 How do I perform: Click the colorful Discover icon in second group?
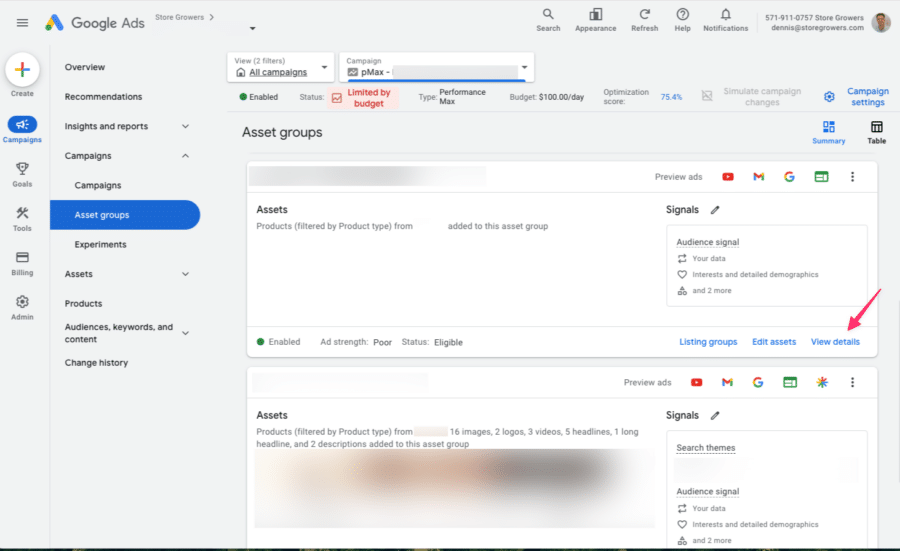[x=822, y=382]
